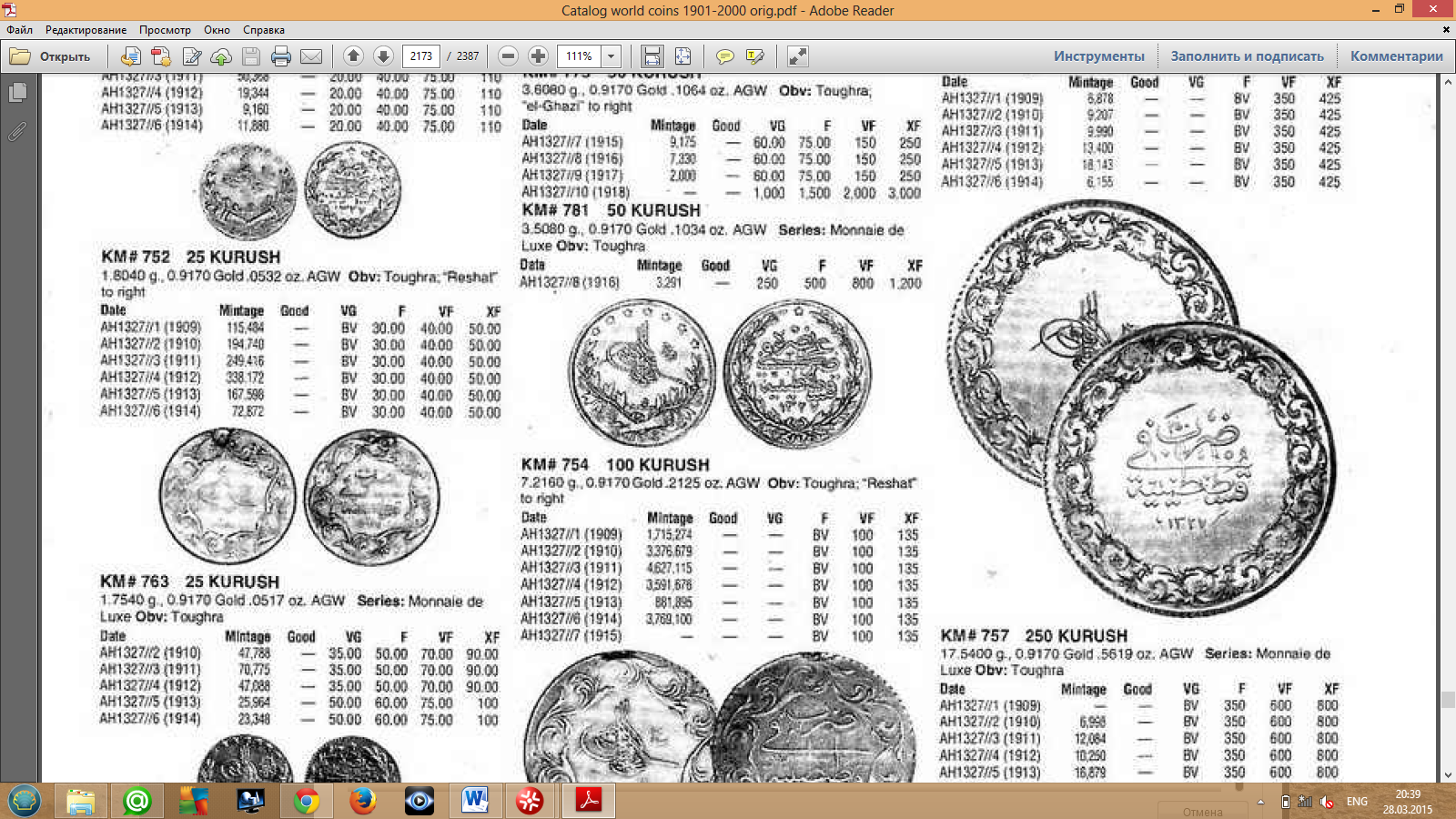Send file by email envelope icon

point(311,56)
